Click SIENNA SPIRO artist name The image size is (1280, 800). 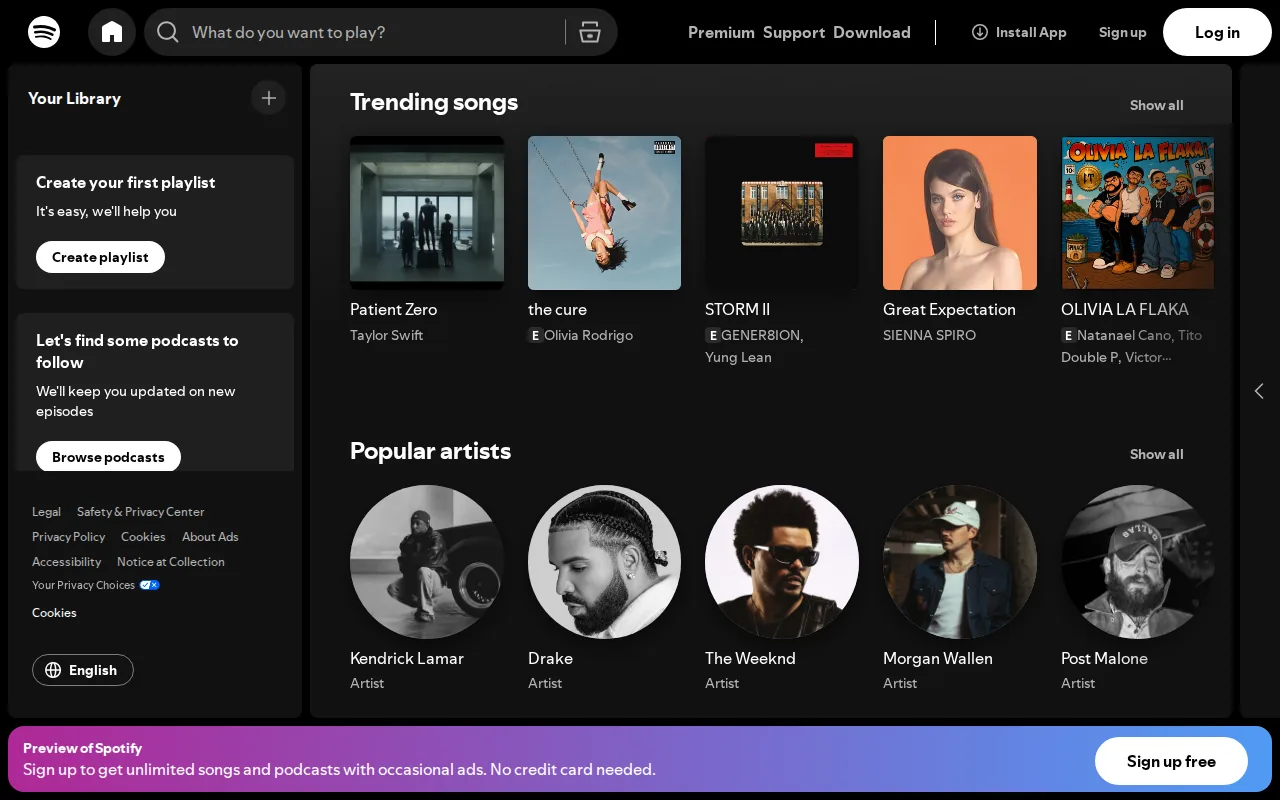(x=929, y=335)
